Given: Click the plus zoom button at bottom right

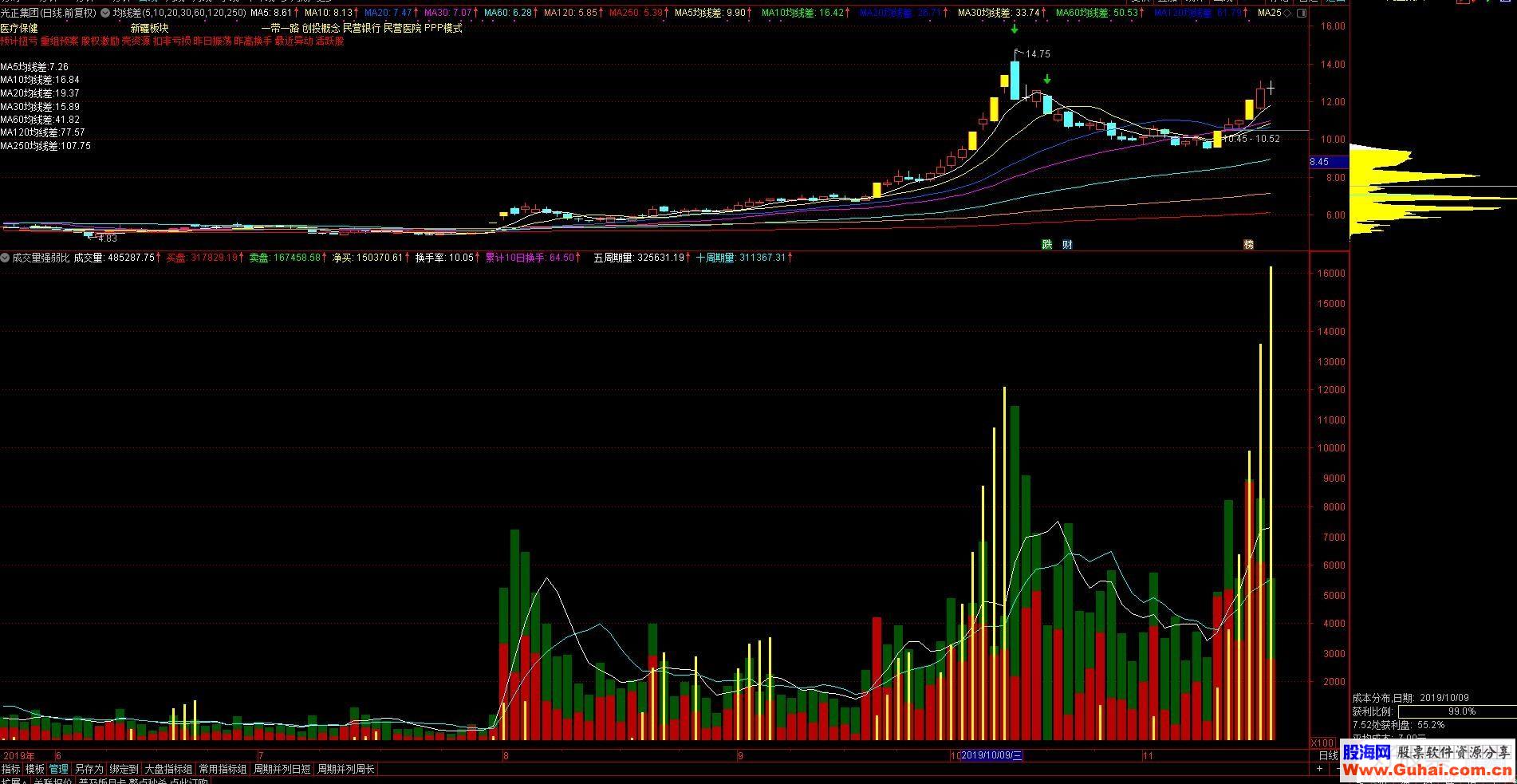Looking at the screenshot, I should [1320, 769].
